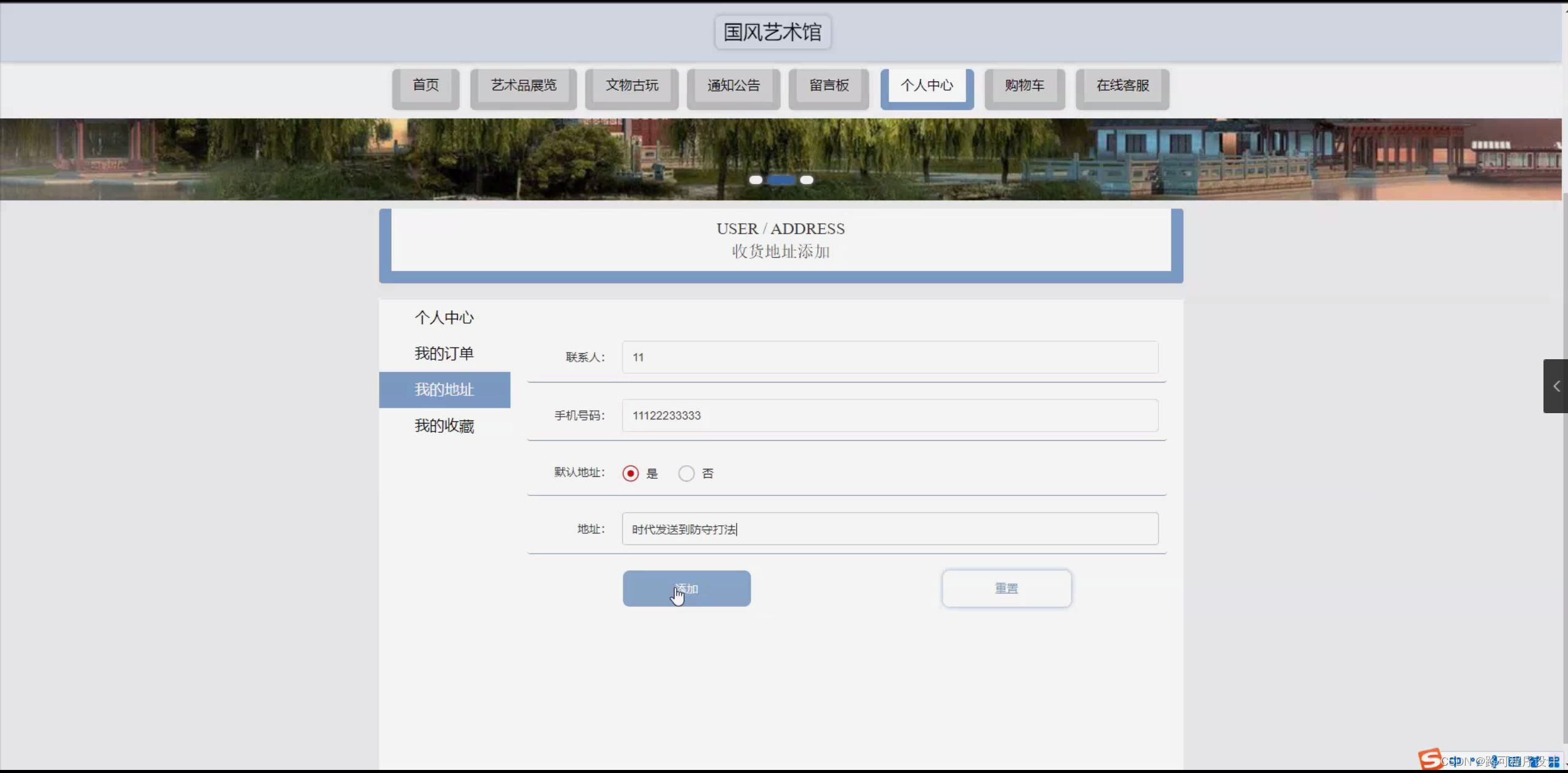Select 是 for default address
This screenshot has width=1568, height=773.
630,473
